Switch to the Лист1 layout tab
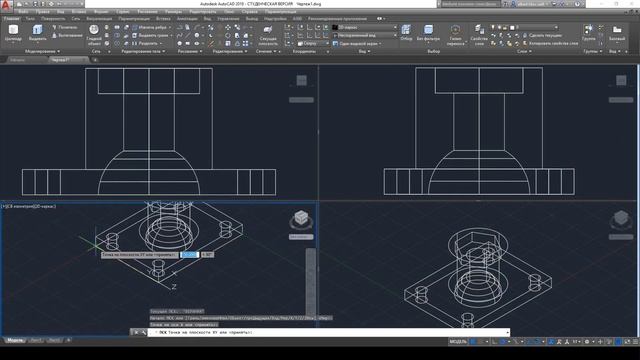Image resolution: width=640 pixels, height=360 pixels. (x=35, y=340)
